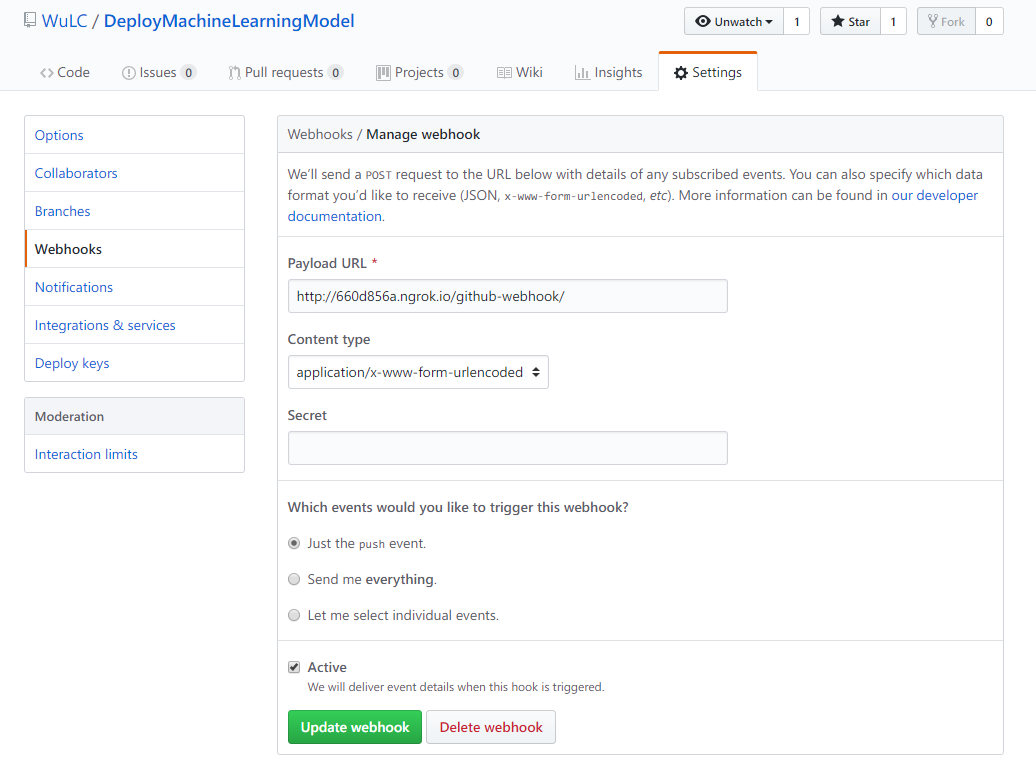Click the Projects count badge
This screenshot has height=774, width=1036.
(x=455, y=73)
